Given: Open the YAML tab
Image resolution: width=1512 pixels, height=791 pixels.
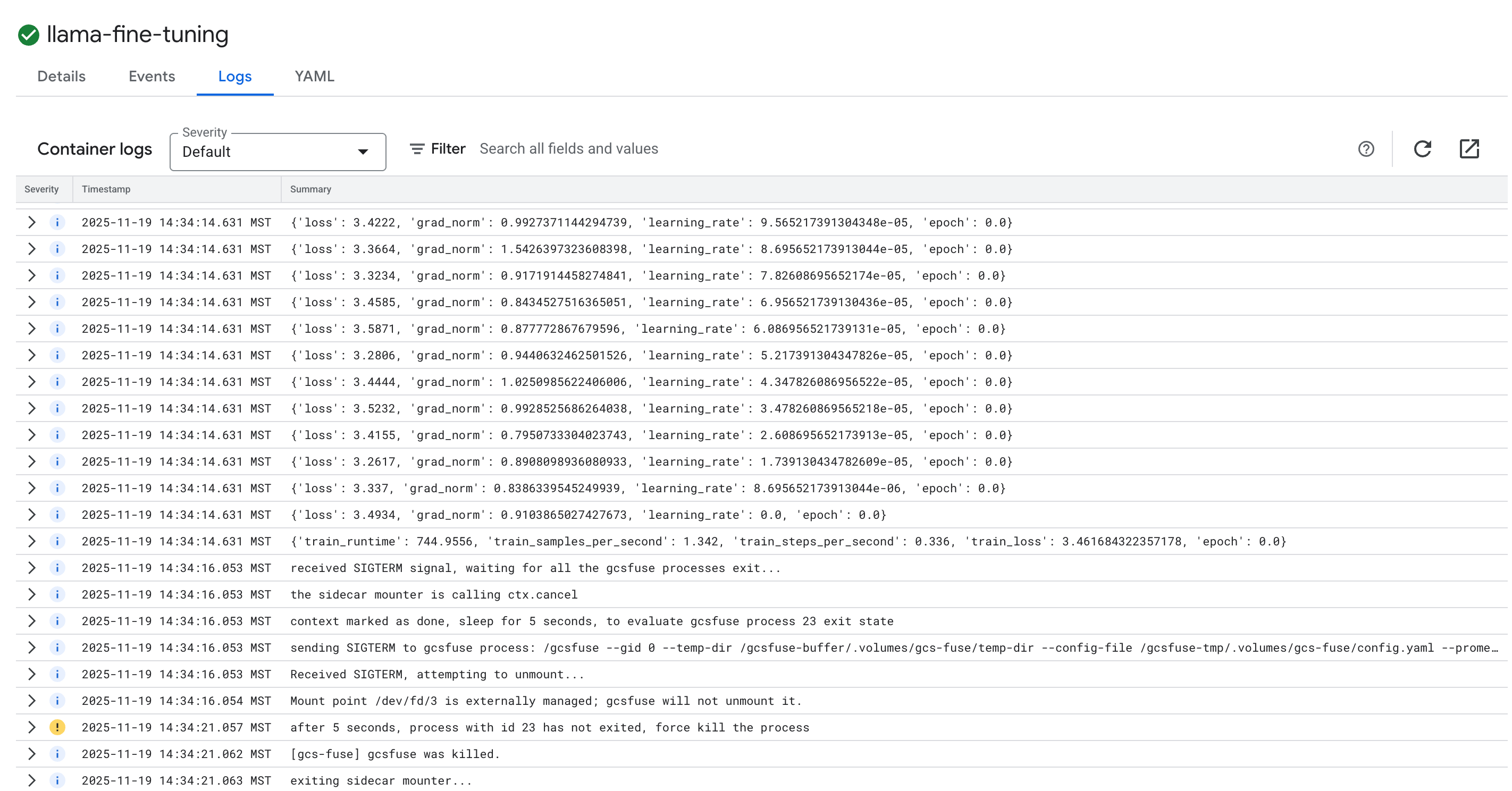Looking at the screenshot, I should tap(315, 77).
